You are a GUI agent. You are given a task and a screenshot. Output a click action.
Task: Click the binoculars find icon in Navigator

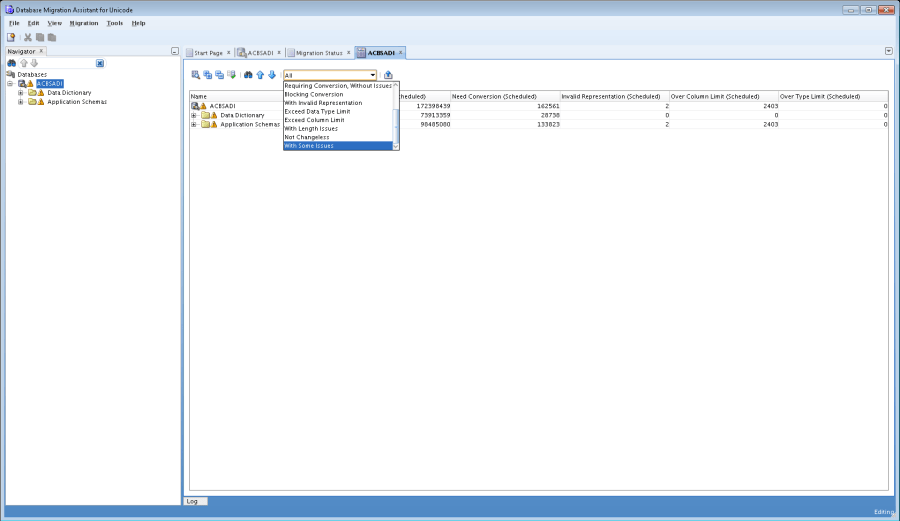[11, 63]
